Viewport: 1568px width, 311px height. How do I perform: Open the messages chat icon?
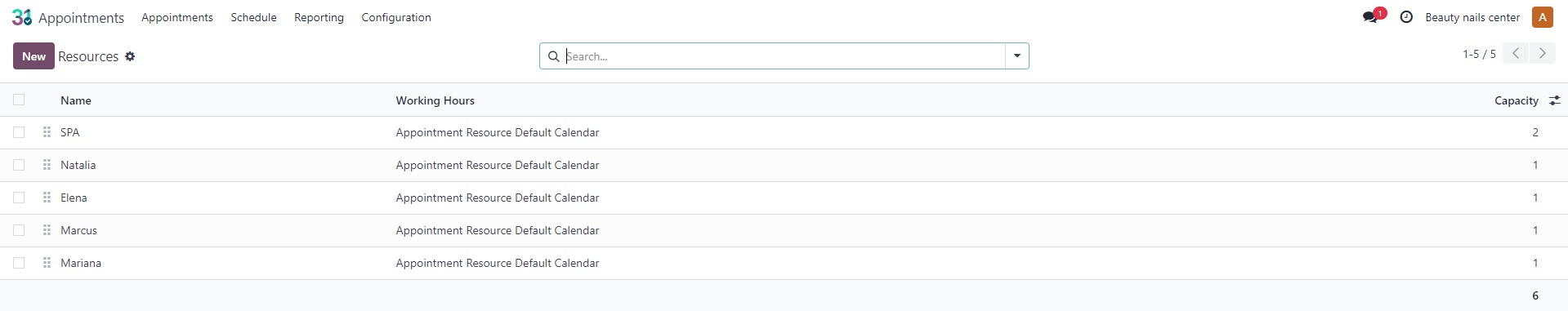click(x=1370, y=17)
